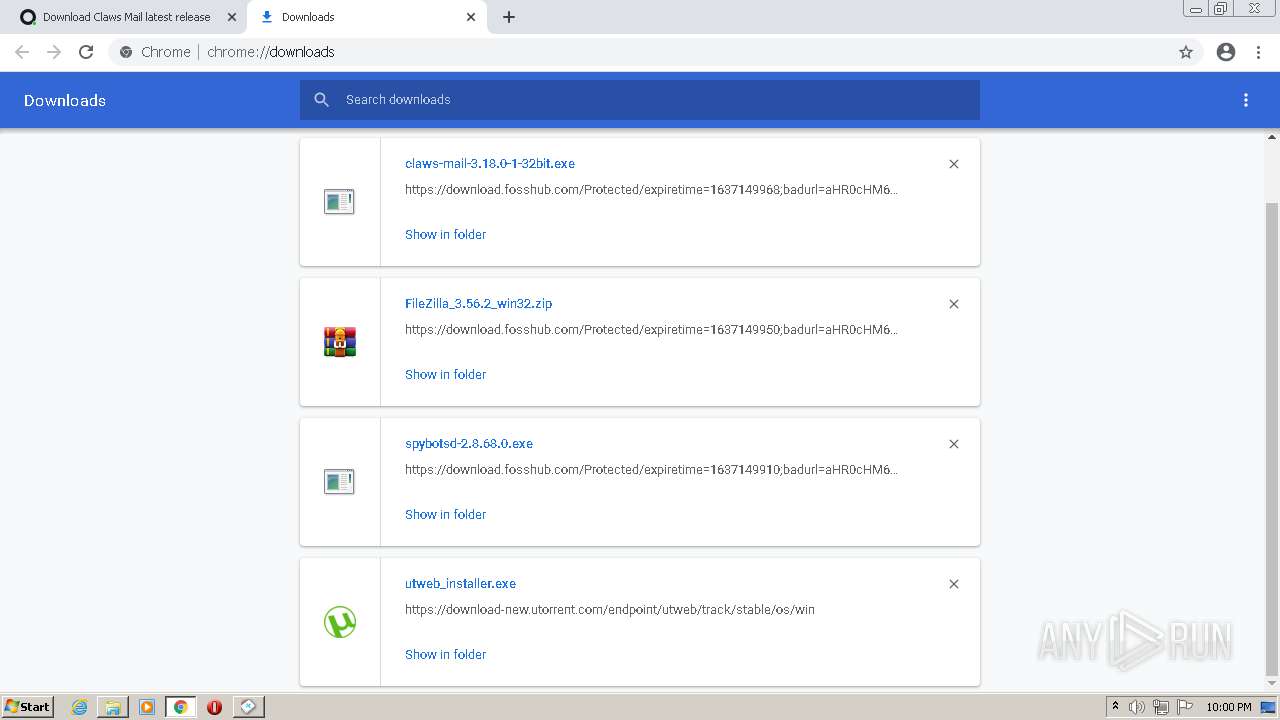
Task: Click the FileZilla zip archive icon
Action: (x=340, y=342)
